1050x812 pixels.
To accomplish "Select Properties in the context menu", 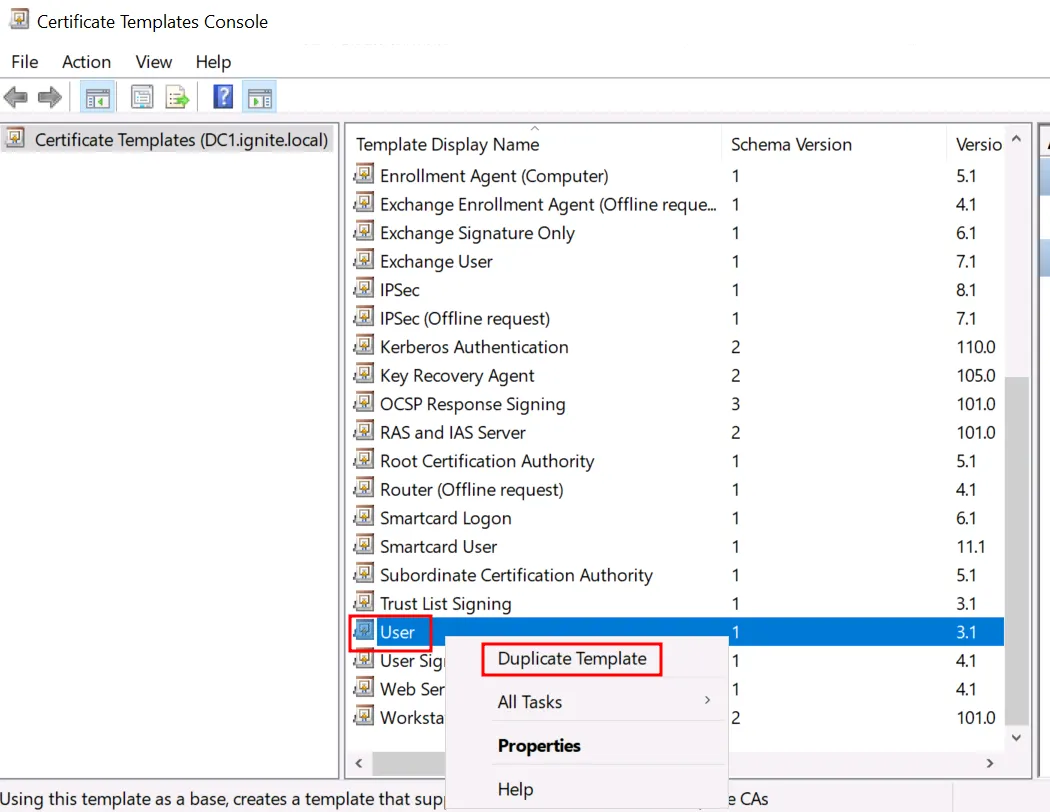I will [x=539, y=746].
